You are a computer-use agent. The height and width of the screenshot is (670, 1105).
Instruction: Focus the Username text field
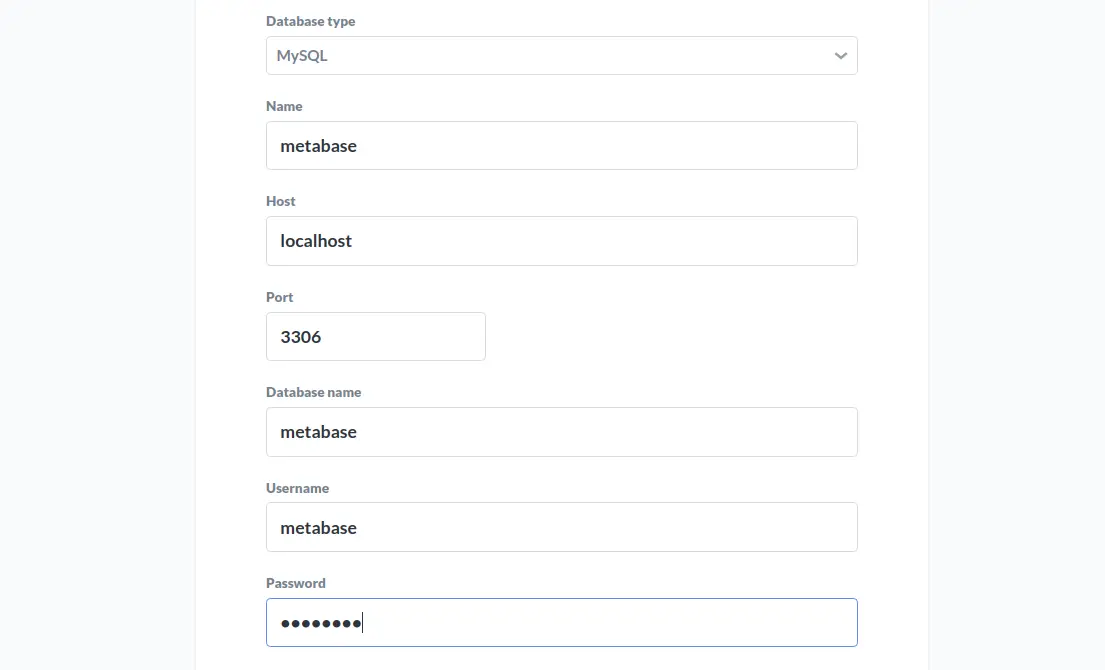tap(562, 527)
